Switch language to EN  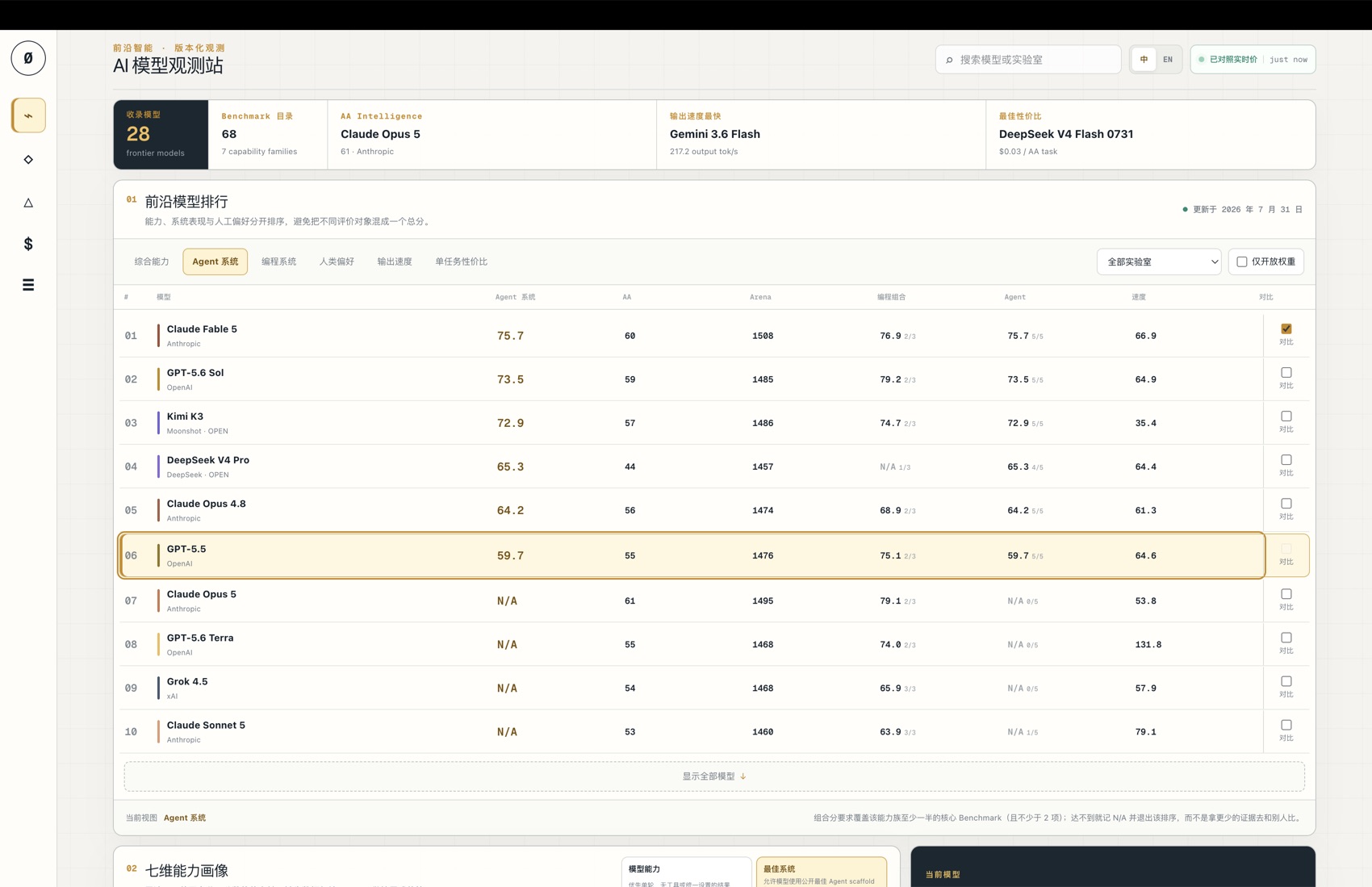pos(1168,60)
